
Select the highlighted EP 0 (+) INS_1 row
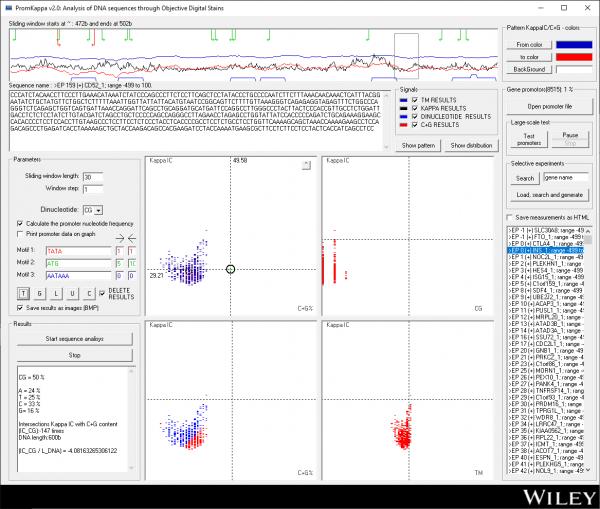coord(546,250)
